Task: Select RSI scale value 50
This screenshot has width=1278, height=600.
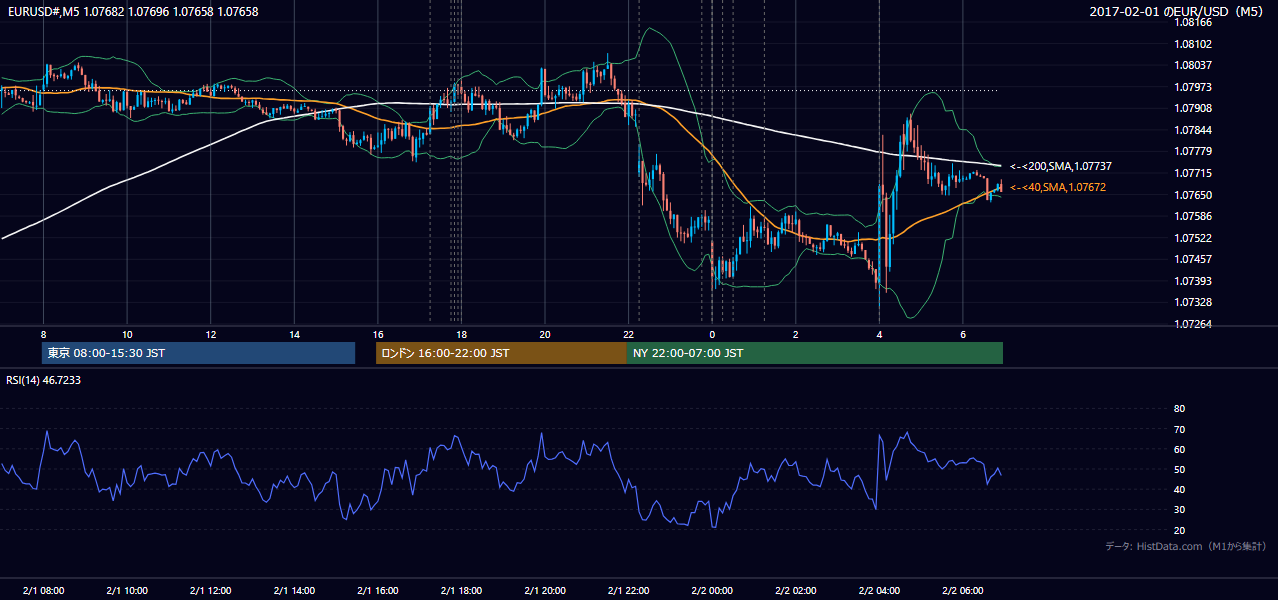Action: click(1179, 470)
